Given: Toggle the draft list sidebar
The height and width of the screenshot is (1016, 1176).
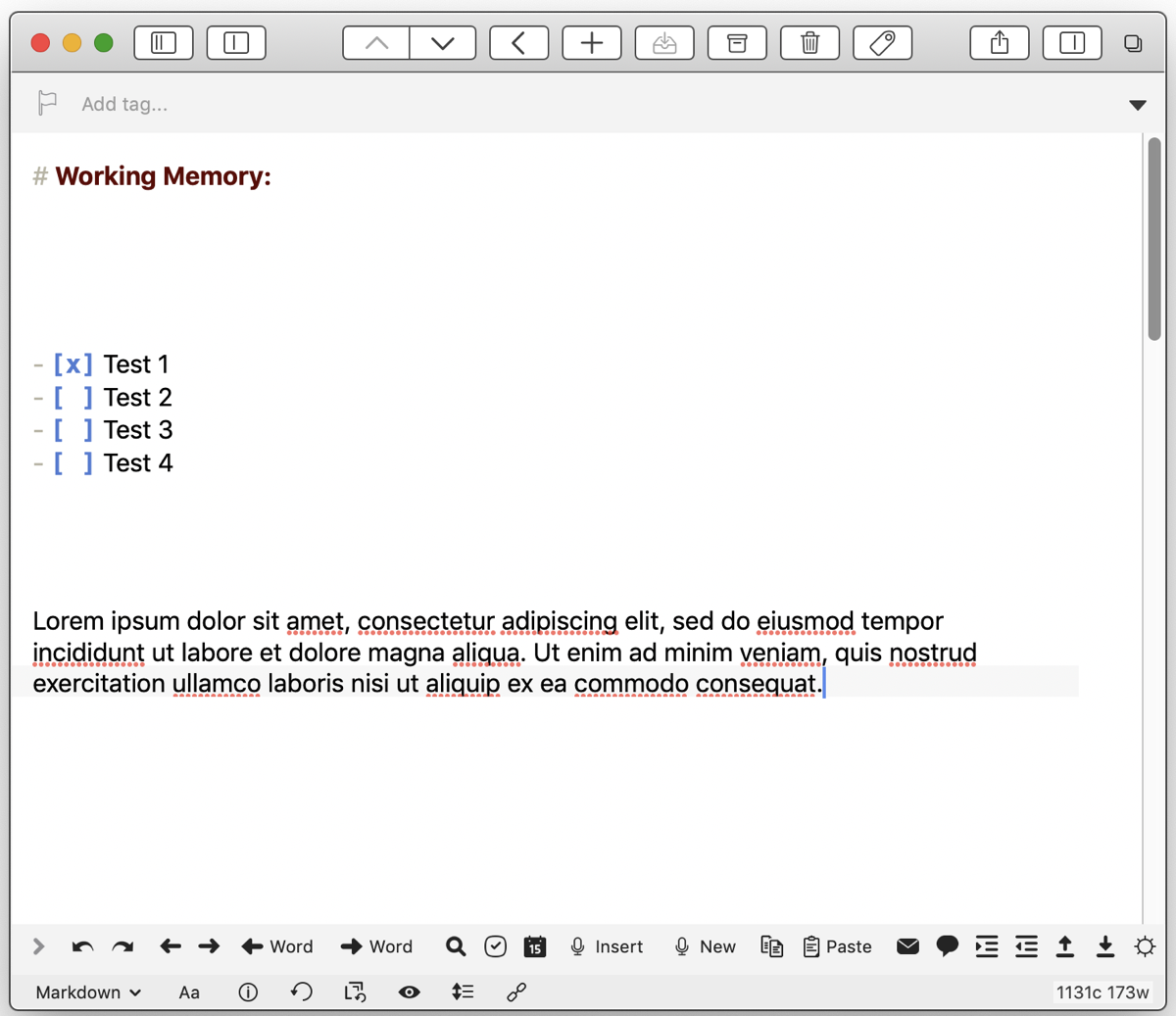Looking at the screenshot, I should click(x=164, y=43).
